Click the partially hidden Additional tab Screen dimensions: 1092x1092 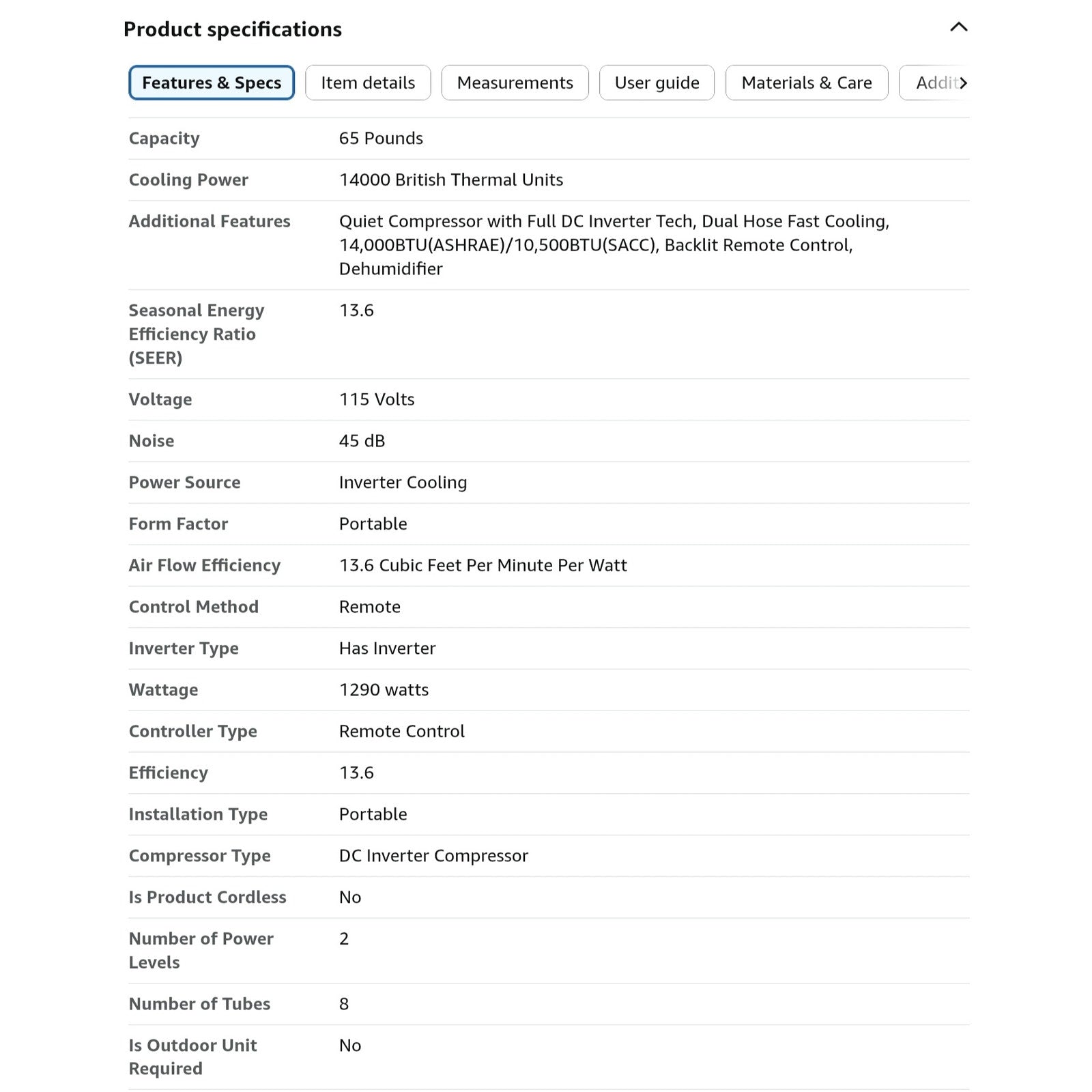click(934, 83)
